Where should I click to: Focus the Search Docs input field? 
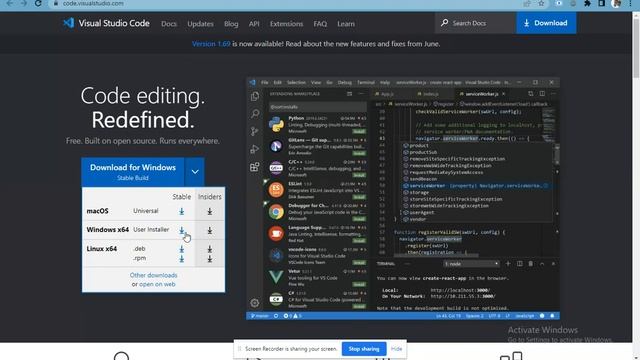point(476,23)
